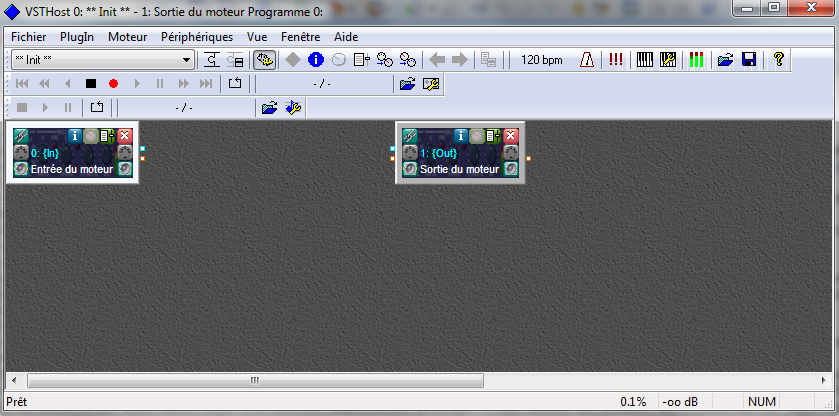Click the 120 bpm tempo field
The height and width of the screenshot is (416, 839).
click(541, 60)
